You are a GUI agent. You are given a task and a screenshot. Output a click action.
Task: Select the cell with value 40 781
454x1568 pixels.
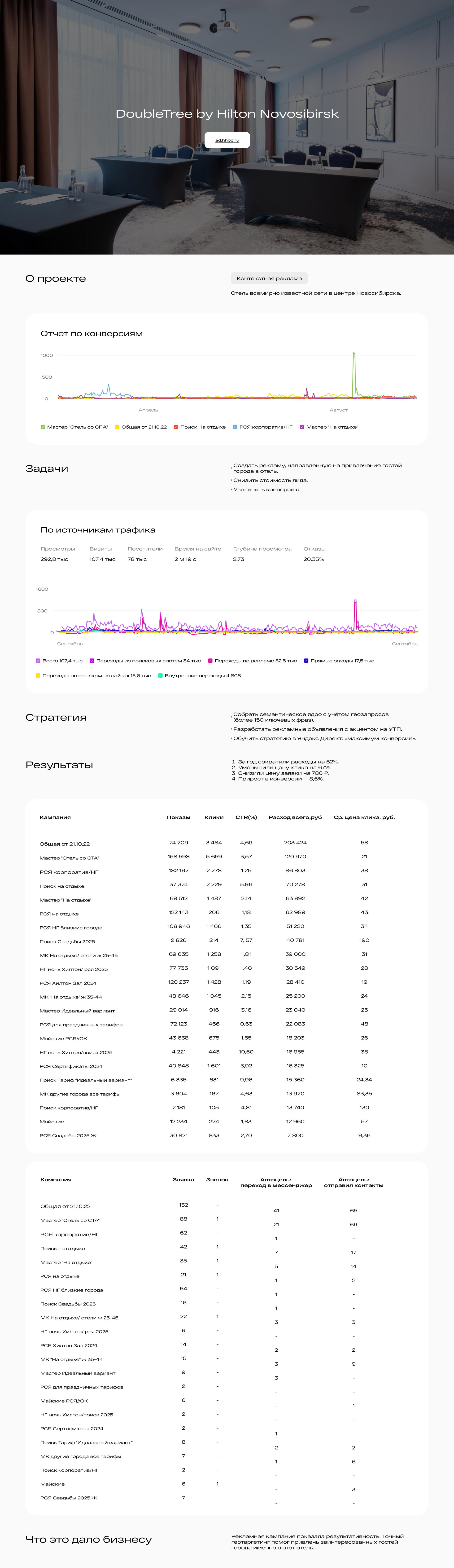(x=295, y=940)
